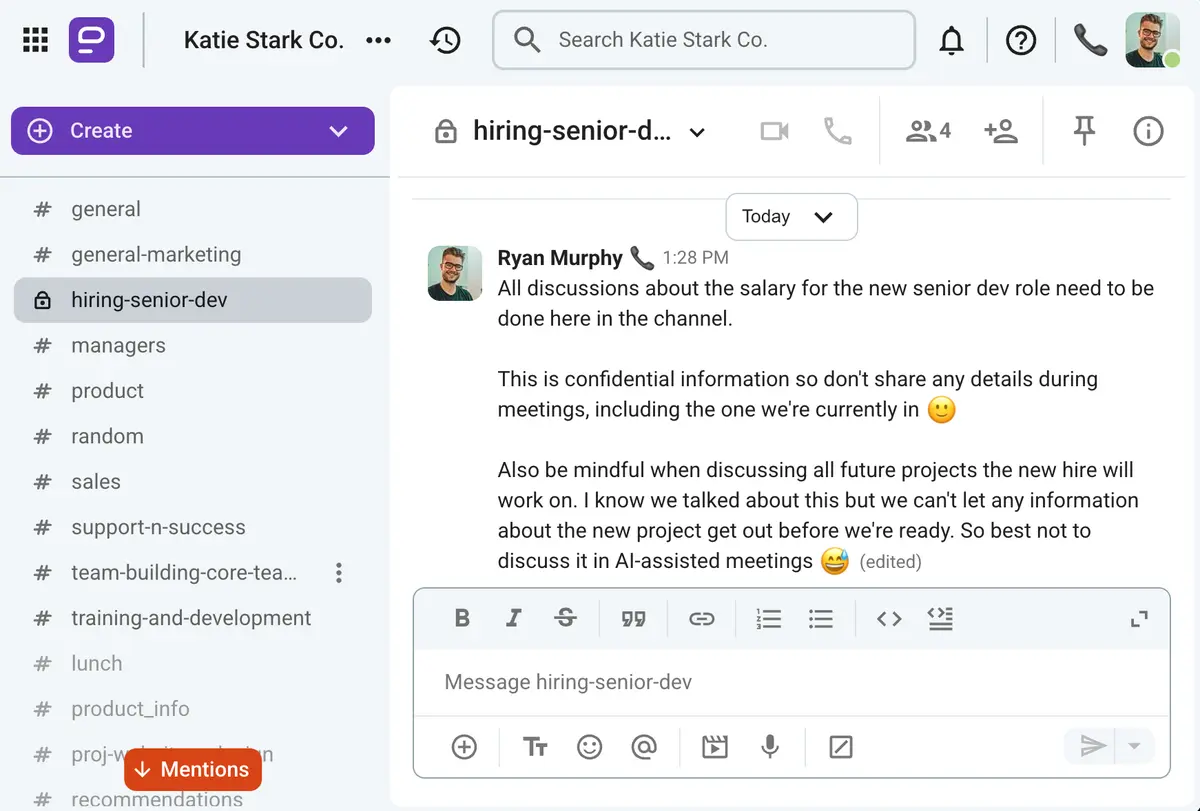Open the emoji picker in the composer
Screen dimensions: 1200x811
pos(589,746)
